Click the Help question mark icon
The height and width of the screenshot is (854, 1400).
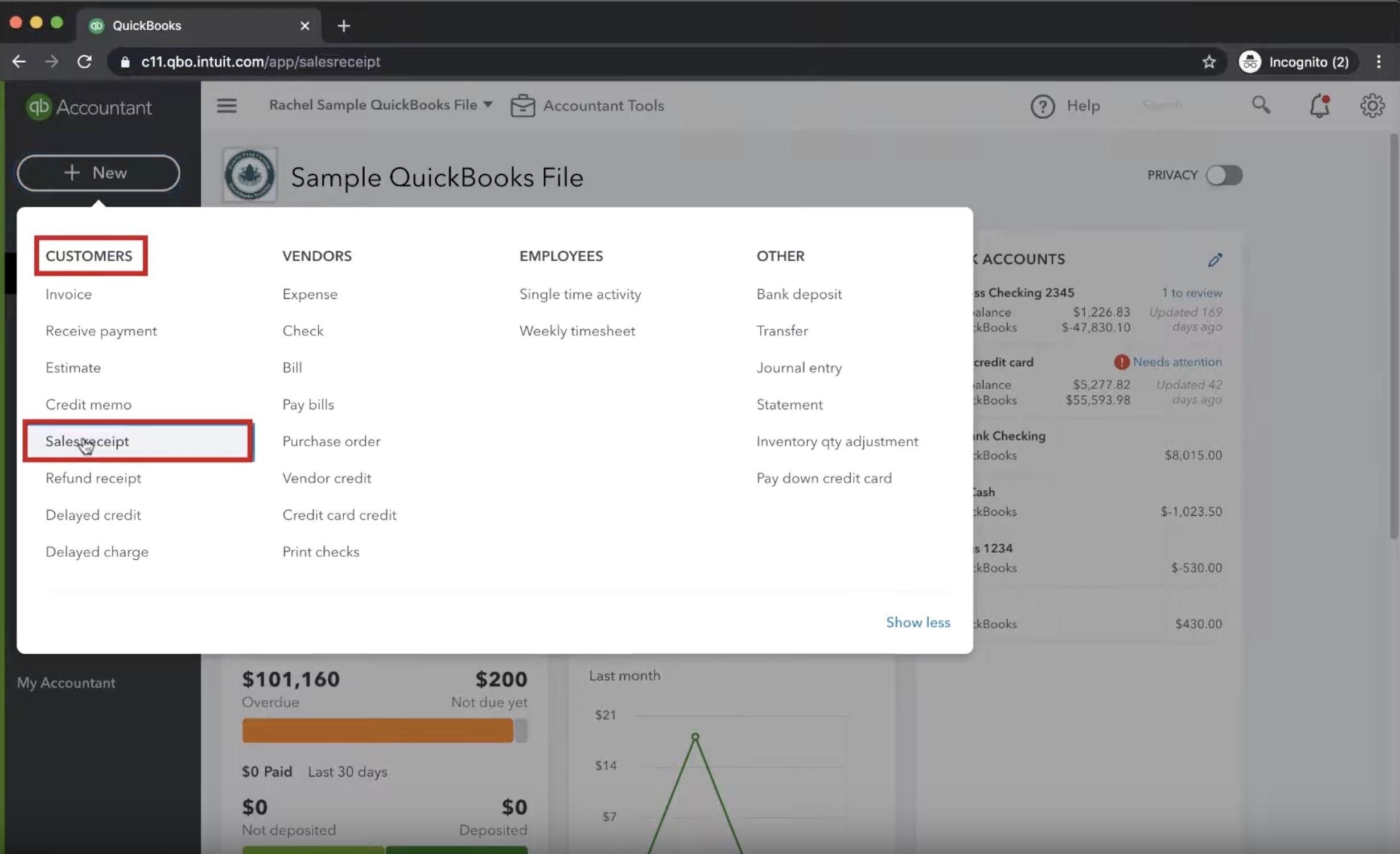coord(1043,106)
